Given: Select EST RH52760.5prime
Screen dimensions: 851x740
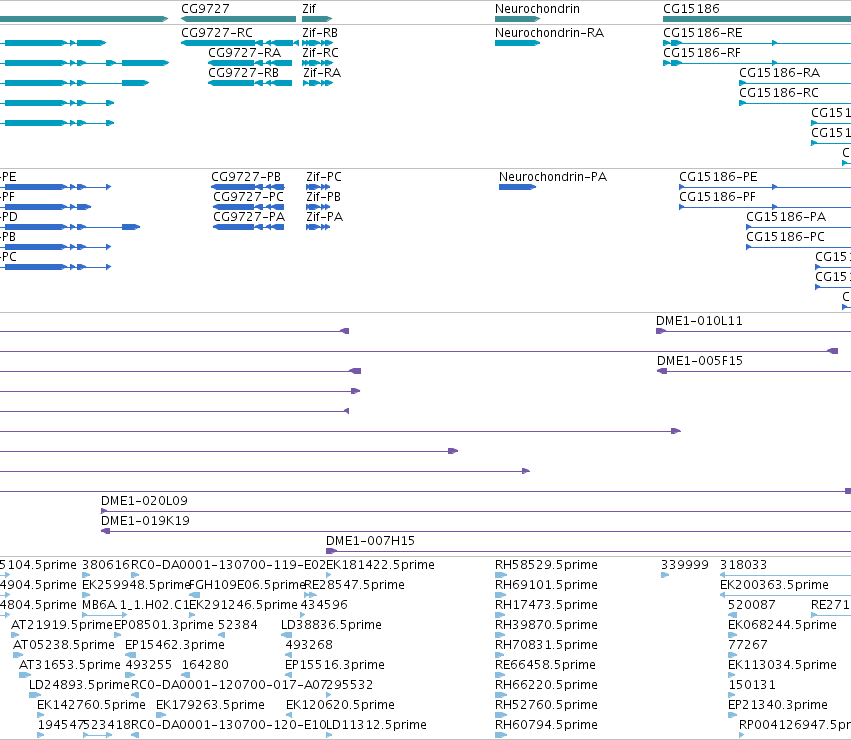Looking at the screenshot, I should (546, 705).
